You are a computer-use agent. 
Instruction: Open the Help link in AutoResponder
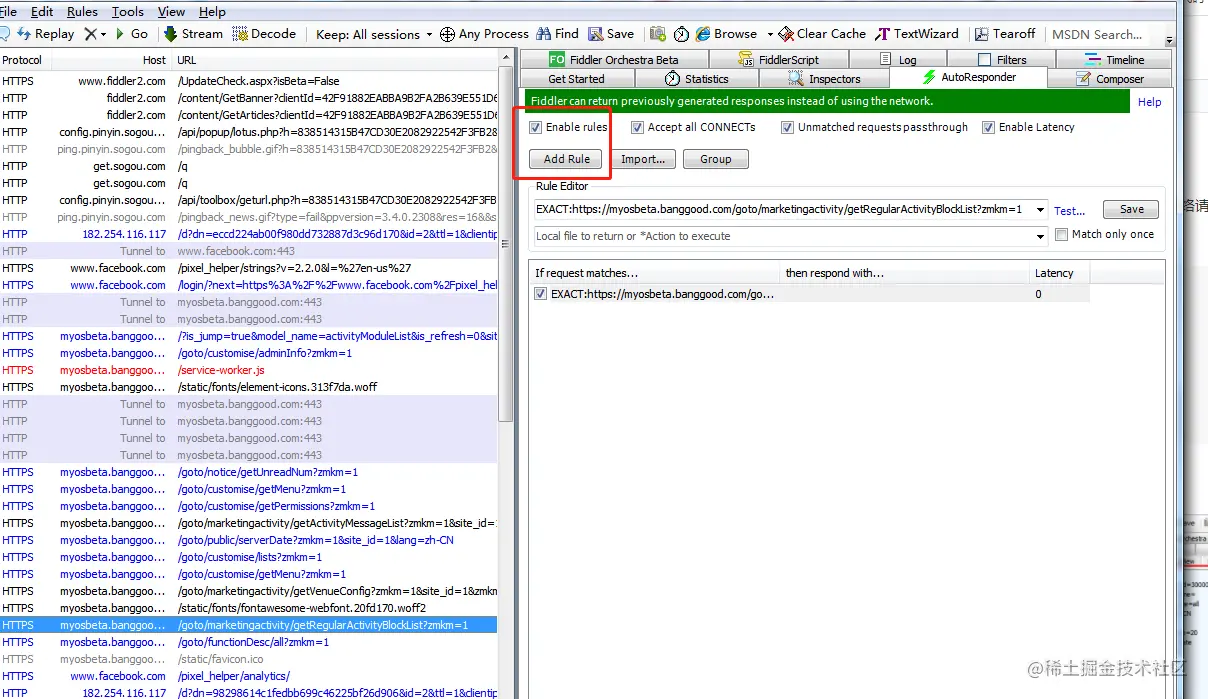1150,102
